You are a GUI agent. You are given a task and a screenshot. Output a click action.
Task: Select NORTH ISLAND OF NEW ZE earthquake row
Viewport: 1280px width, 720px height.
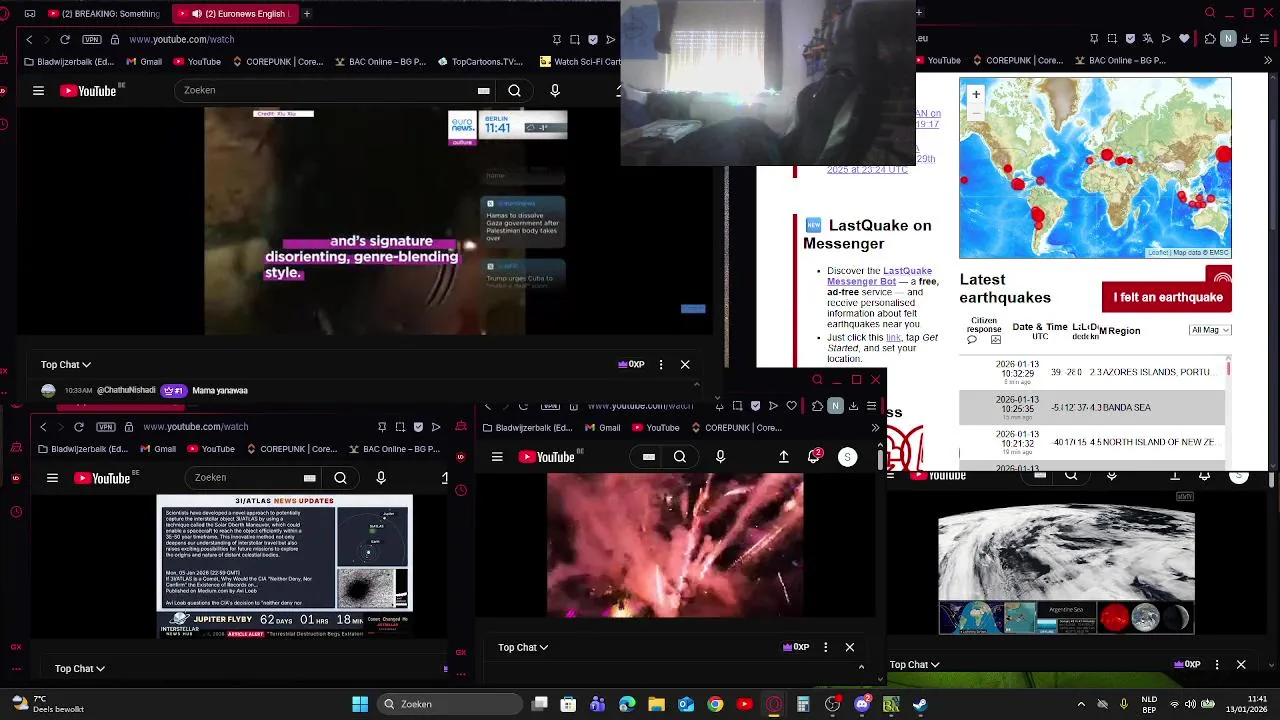(x=1092, y=442)
